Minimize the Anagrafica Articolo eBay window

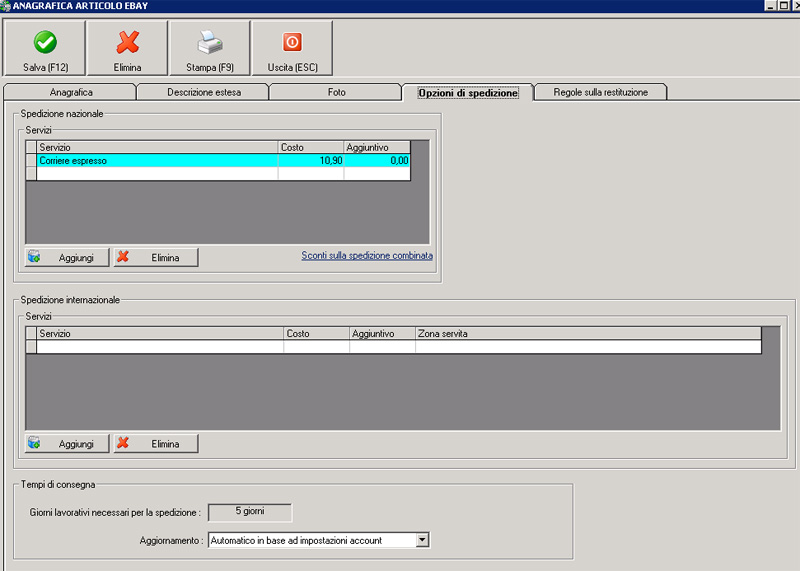coord(770,6)
